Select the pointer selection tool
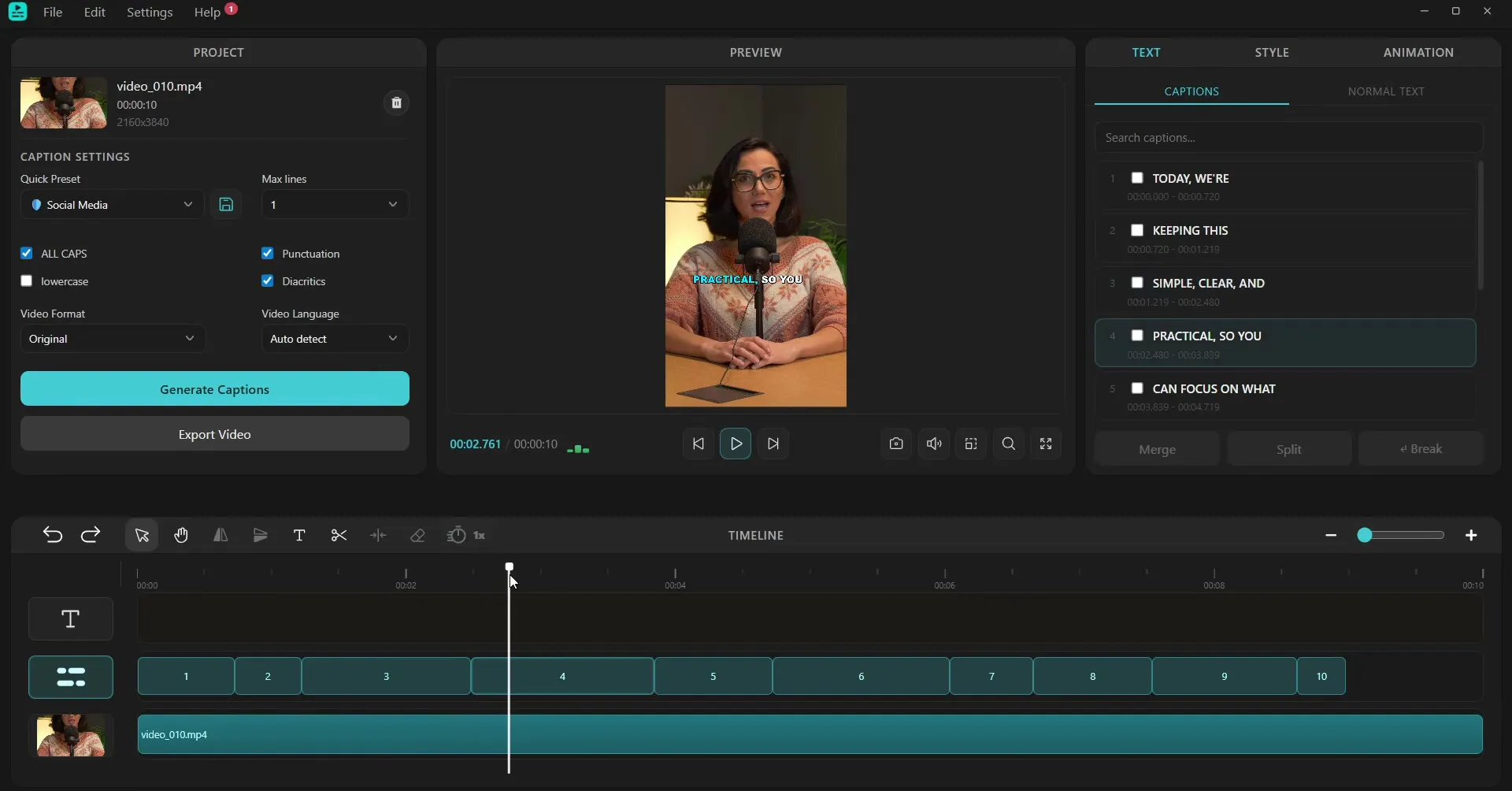This screenshot has height=791, width=1512. 142,536
